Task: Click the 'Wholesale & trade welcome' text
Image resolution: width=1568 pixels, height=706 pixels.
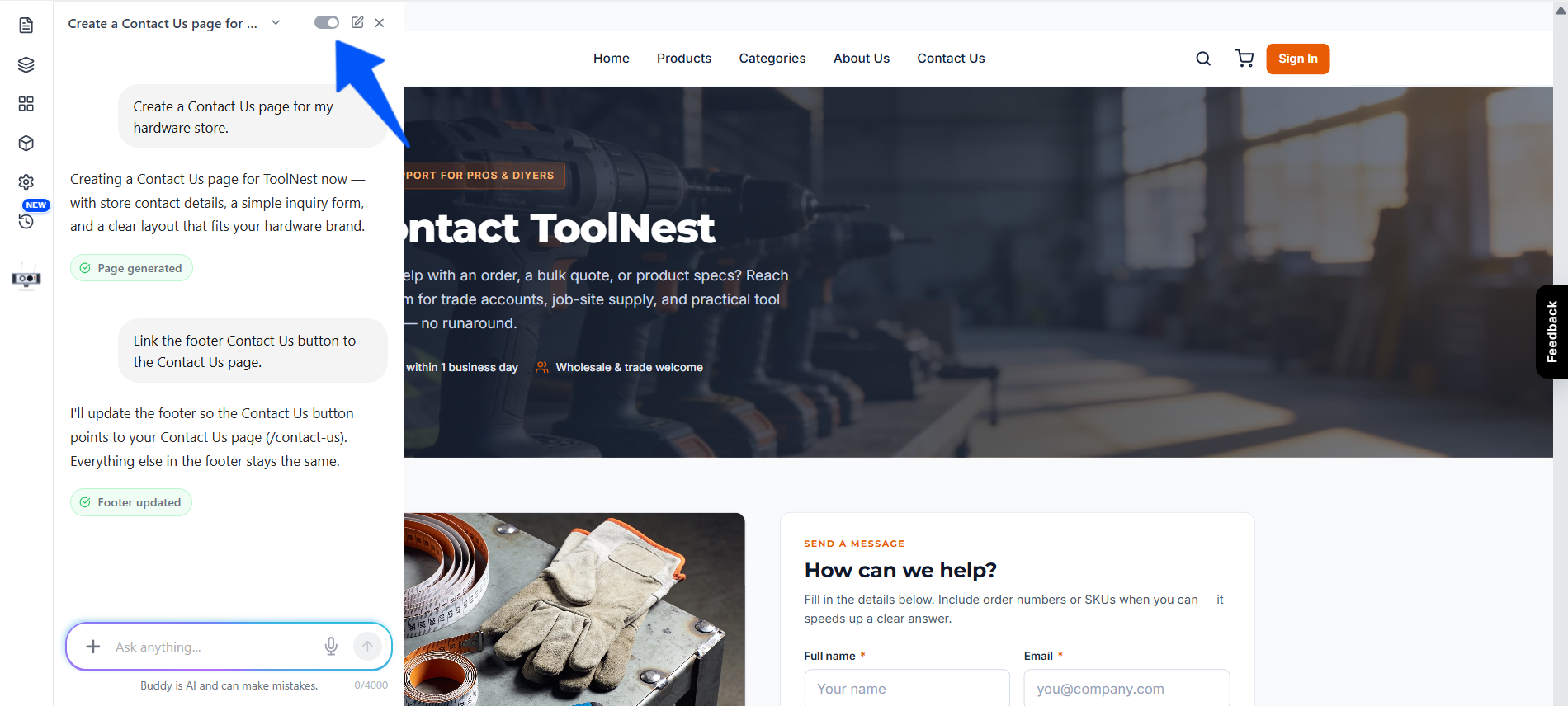Action: pos(630,368)
